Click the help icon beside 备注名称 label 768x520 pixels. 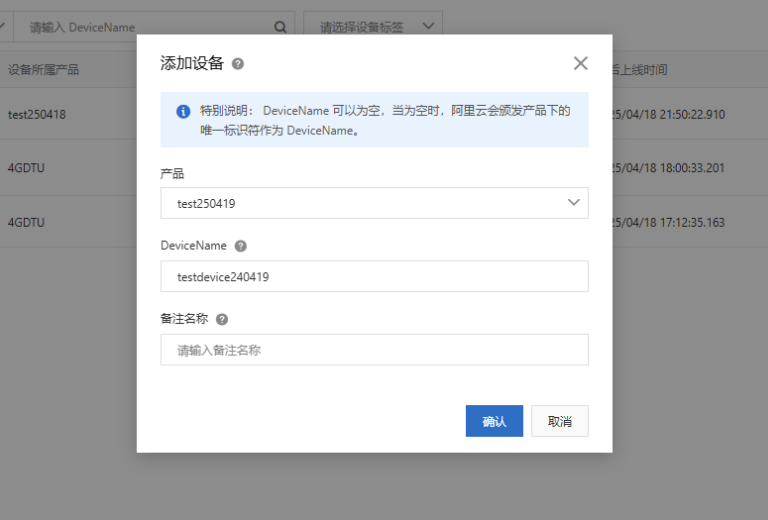click(x=222, y=319)
